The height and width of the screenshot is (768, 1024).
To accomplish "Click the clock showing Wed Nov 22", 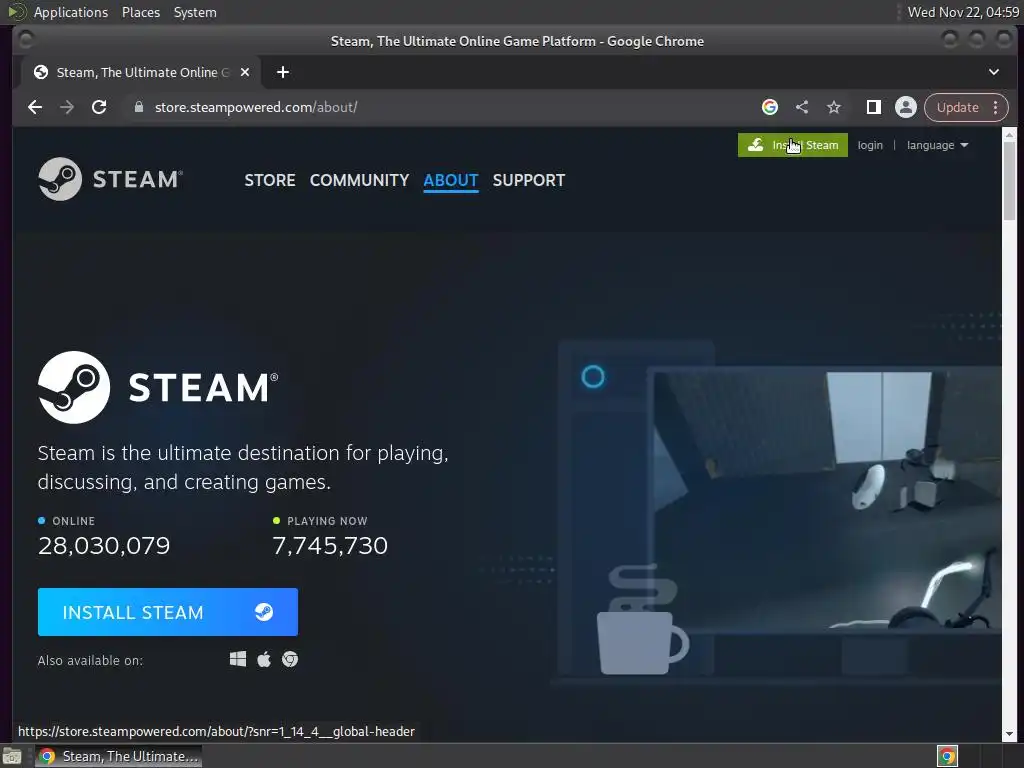I will [x=963, y=12].
